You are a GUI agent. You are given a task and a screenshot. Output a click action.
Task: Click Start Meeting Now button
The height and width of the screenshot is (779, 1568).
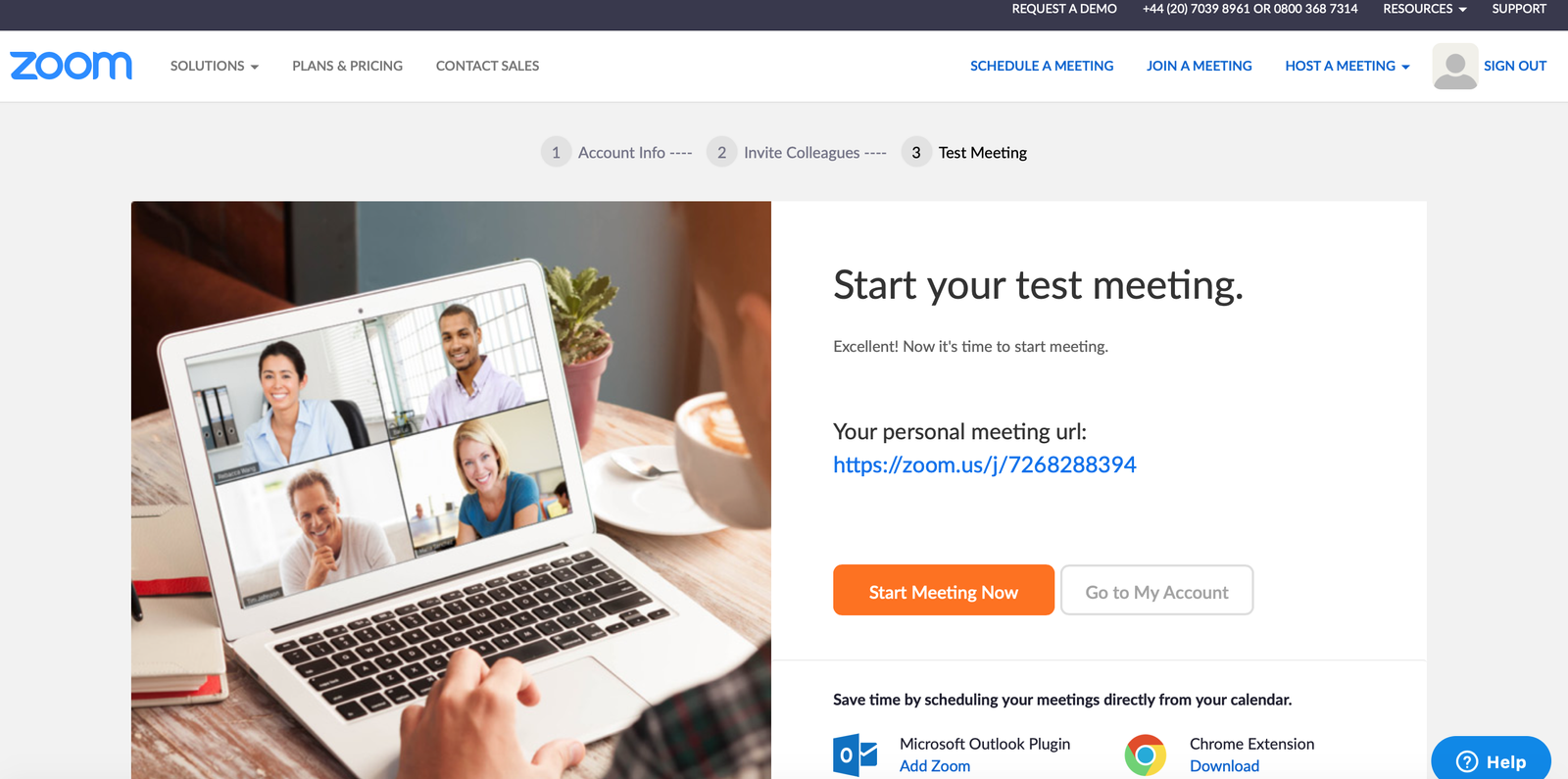(x=944, y=590)
